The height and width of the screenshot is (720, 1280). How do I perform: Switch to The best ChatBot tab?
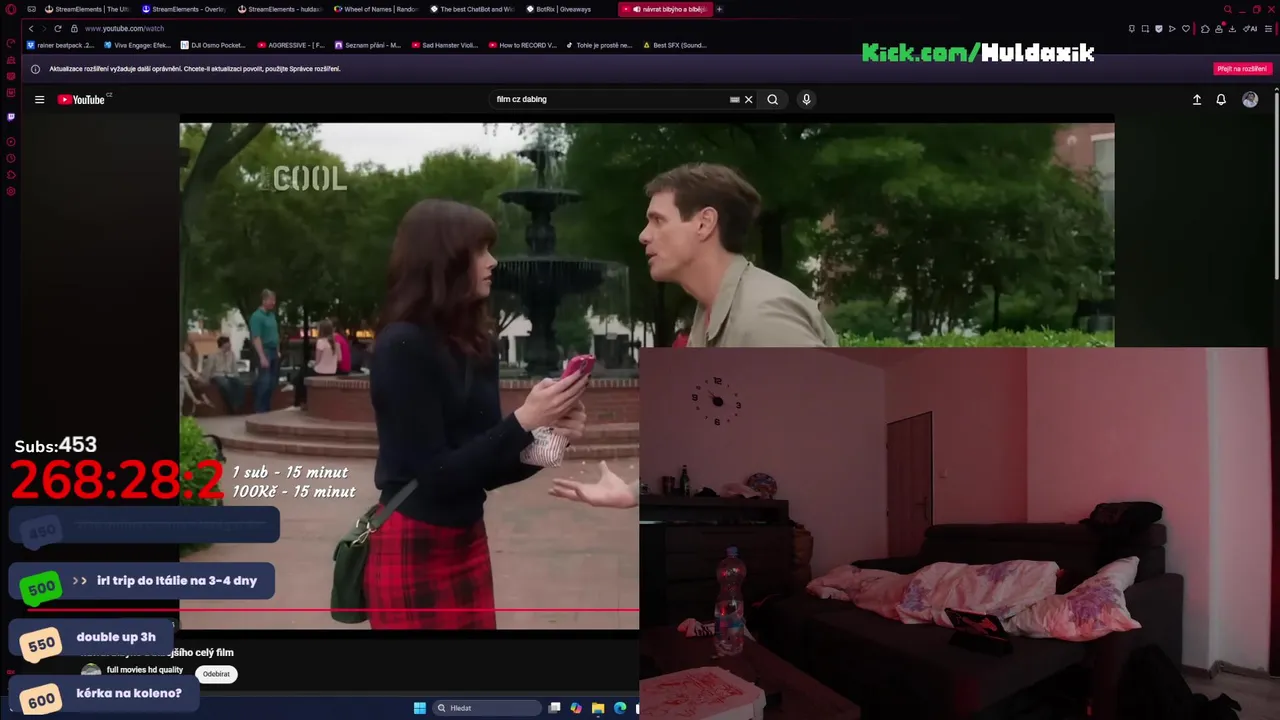click(x=471, y=9)
